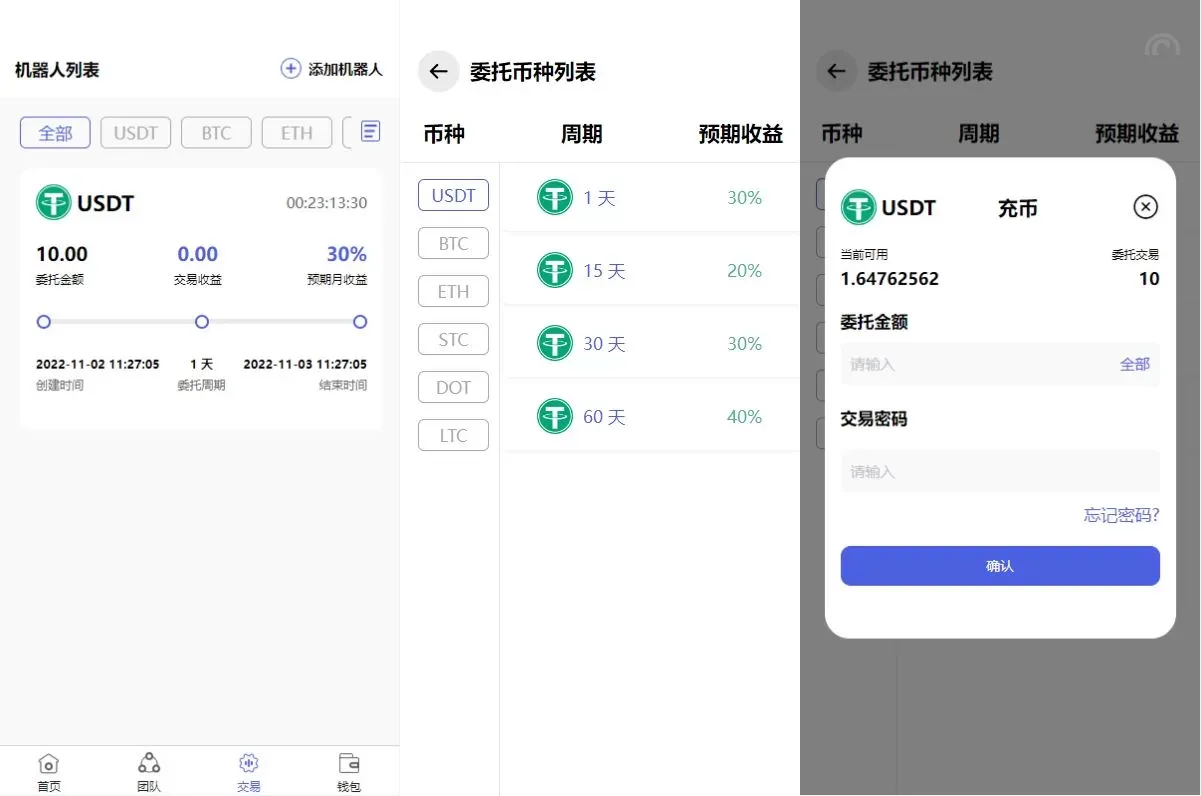Close the USDT deposit dialog
Screen dimensions: 1201x796
(x=1145, y=207)
